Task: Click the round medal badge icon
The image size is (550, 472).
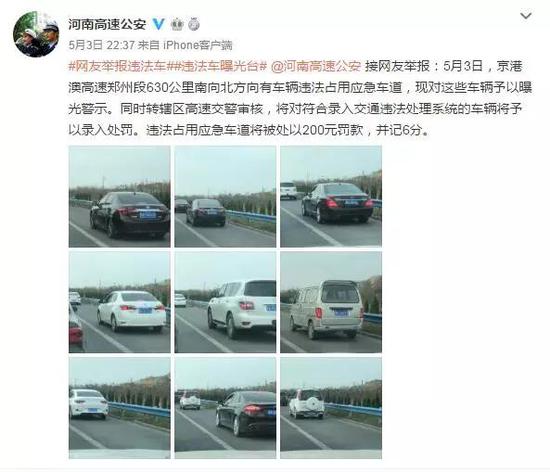Action: 194,24
